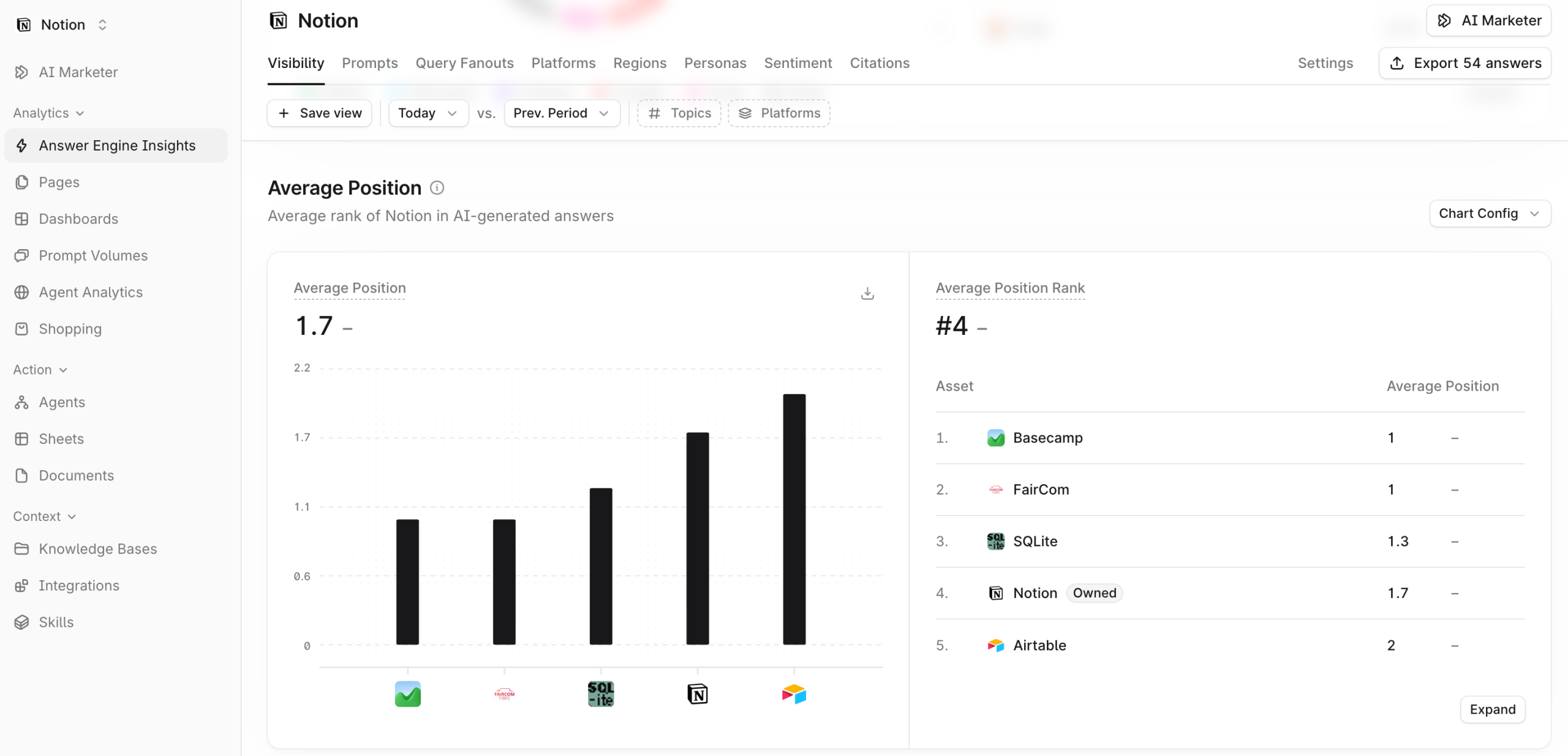The width and height of the screenshot is (1568, 756).
Task: Click the Answer Engine Insights lightning icon
Action: (x=21, y=146)
